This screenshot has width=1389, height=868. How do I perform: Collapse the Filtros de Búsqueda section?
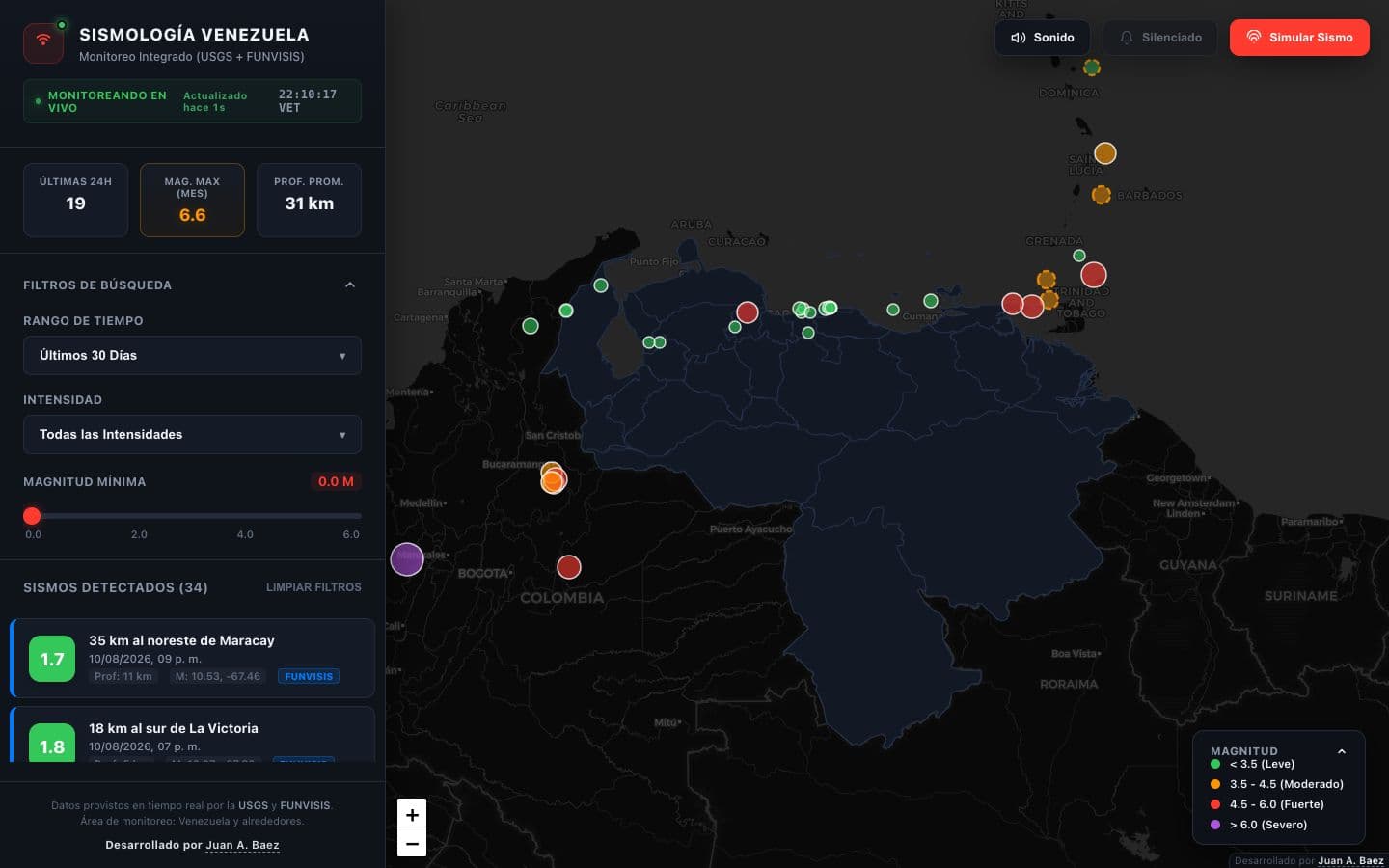[350, 285]
